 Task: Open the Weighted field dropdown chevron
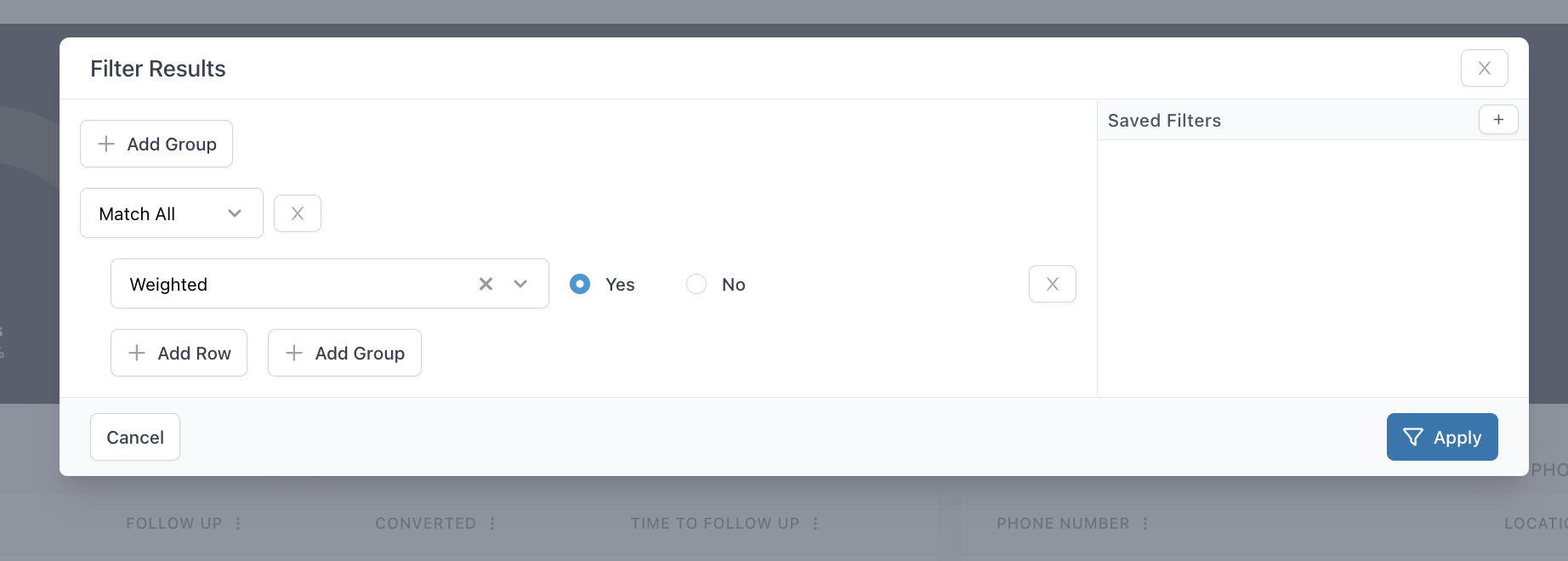click(x=520, y=284)
